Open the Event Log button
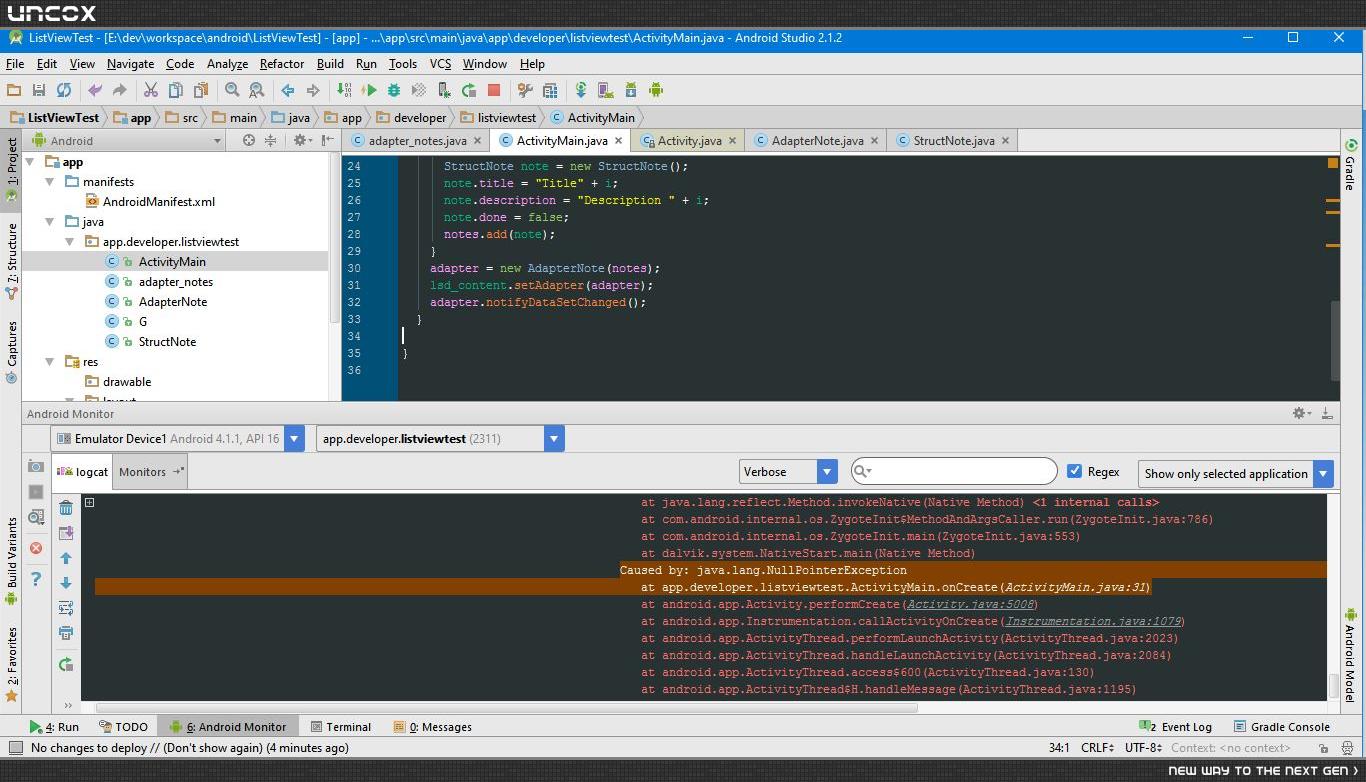This screenshot has height=782, width=1366. (x=1175, y=727)
